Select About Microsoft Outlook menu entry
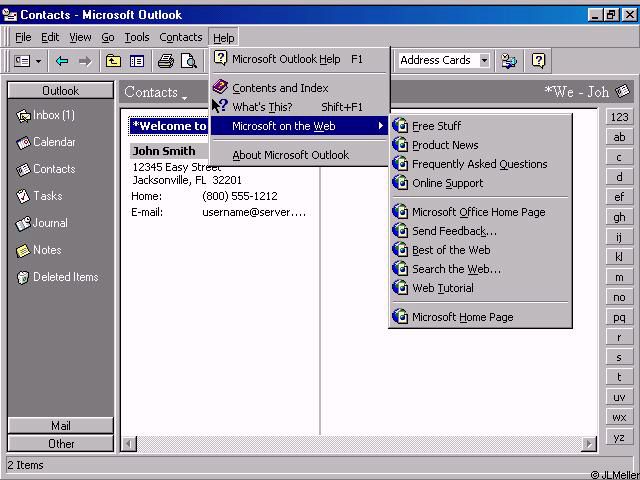The width and height of the screenshot is (640, 480). (x=290, y=155)
